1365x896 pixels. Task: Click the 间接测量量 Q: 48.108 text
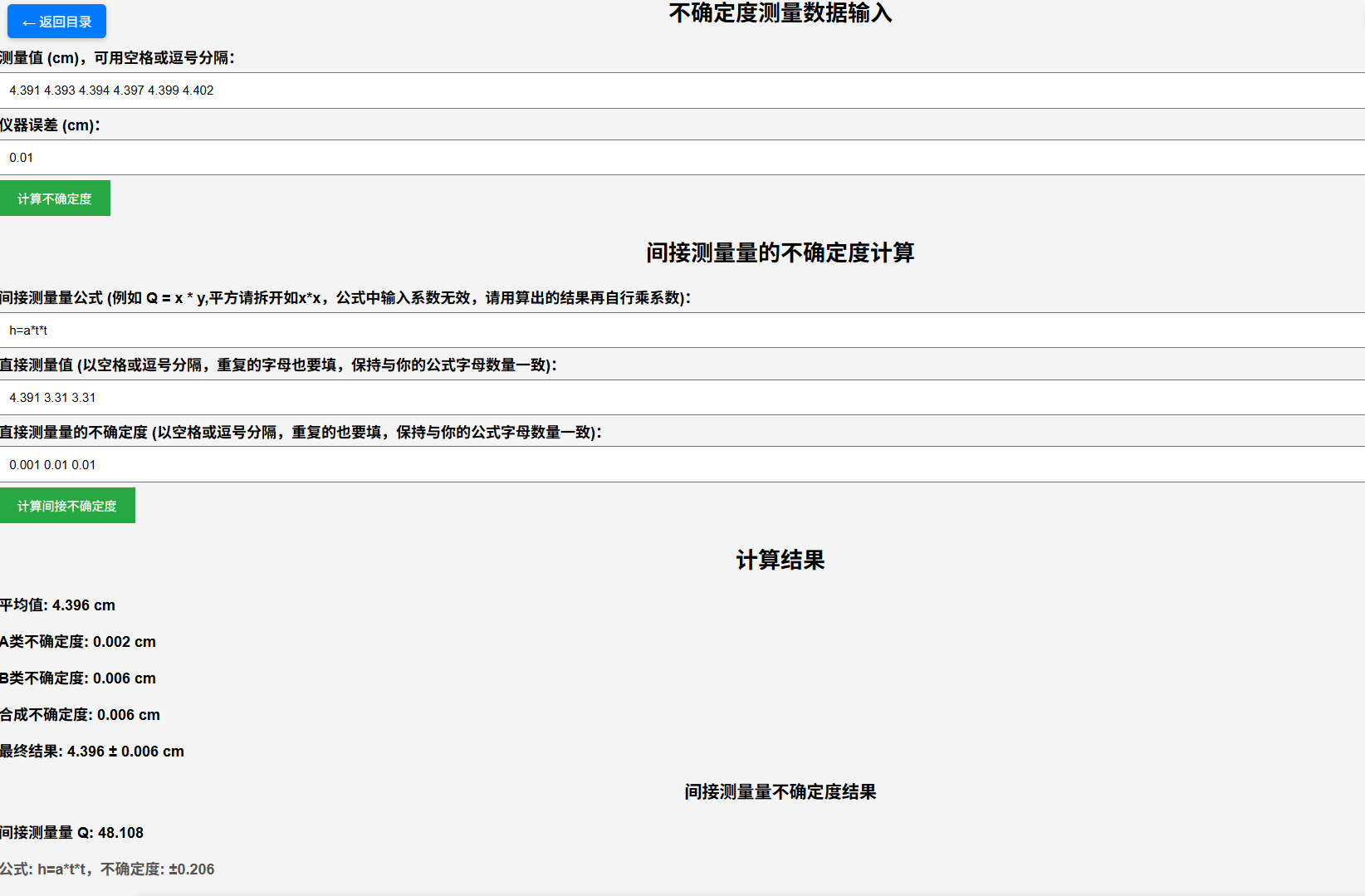pyautogui.click(x=71, y=832)
